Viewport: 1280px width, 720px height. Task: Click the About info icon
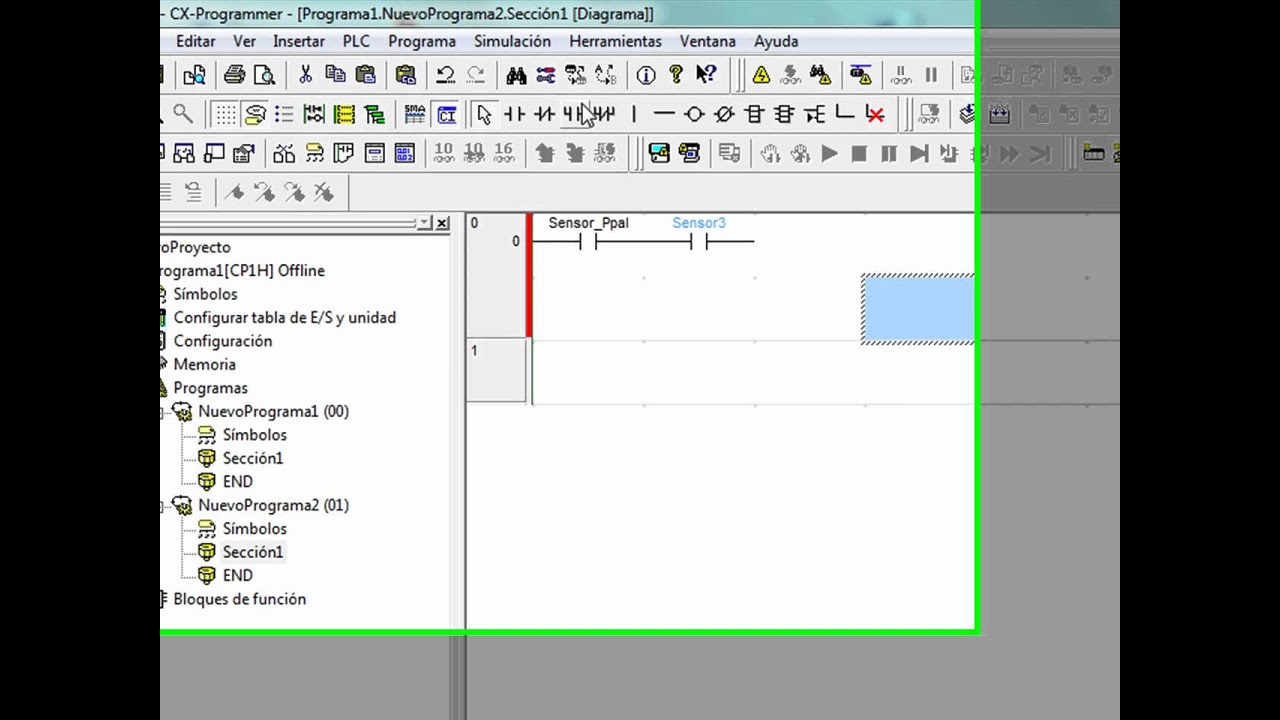tap(646, 75)
